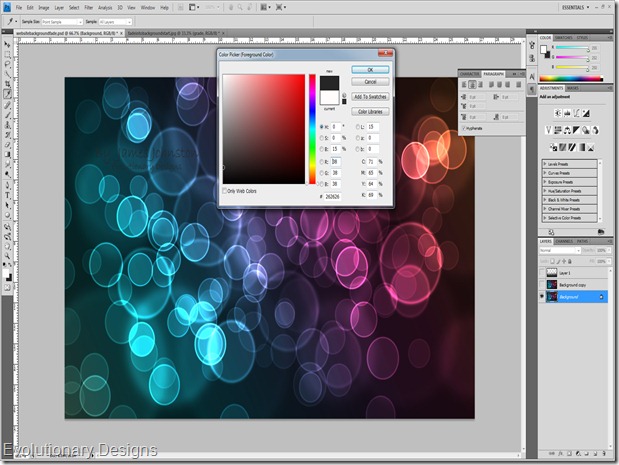Click inside the red color field square
Viewport: 619px width, 465px height.
[x=264, y=129]
